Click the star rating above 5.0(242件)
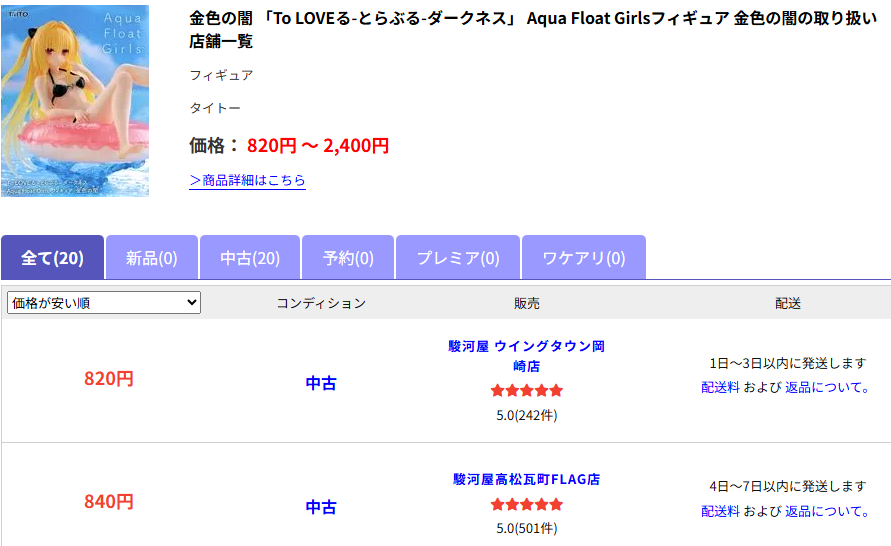891x546 pixels. 526,391
